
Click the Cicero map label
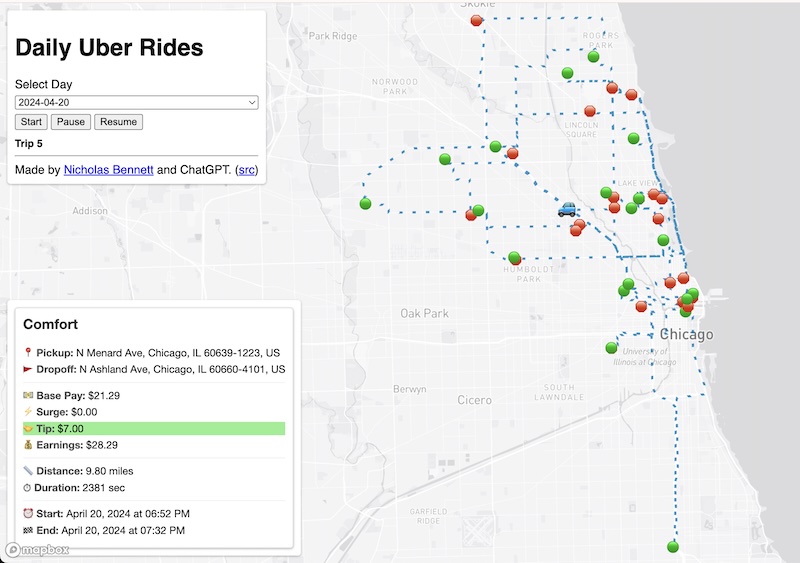[474, 400]
